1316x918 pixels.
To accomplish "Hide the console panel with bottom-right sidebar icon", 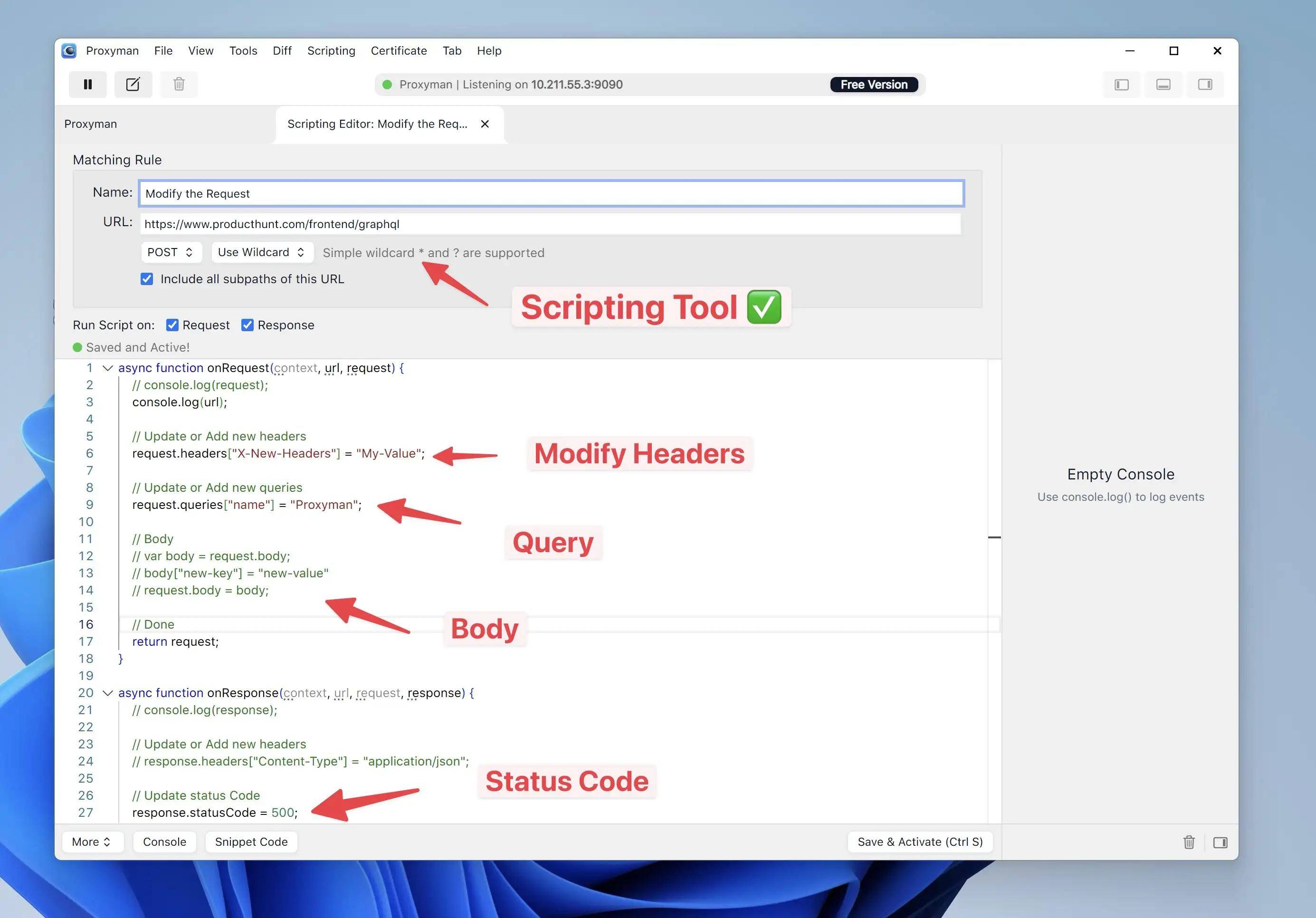I will [1221, 842].
